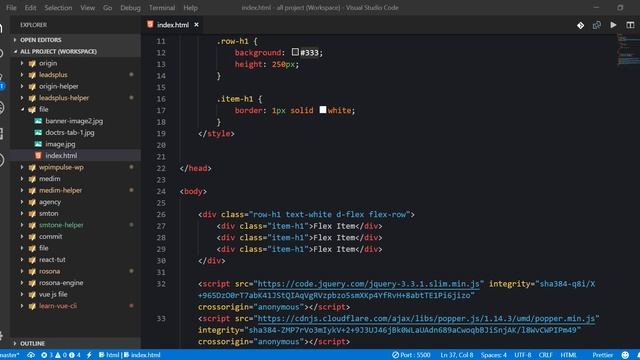
Task: Select HTML language mode in status bar
Action: (569, 355)
